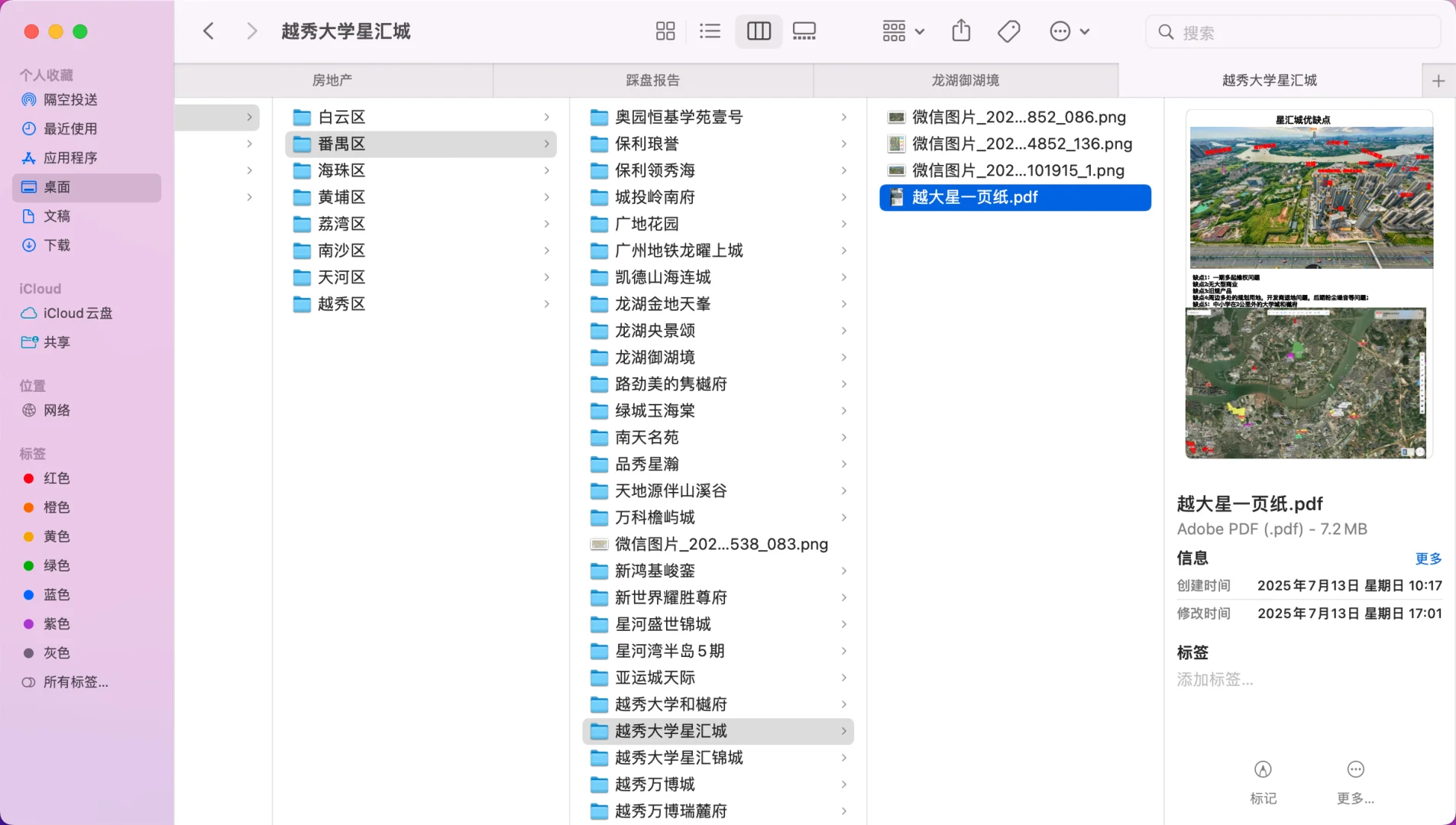Select the 微信图片_202...4852_136.png file
The width and height of the screenshot is (1456, 825).
pyautogui.click(x=1015, y=144)
